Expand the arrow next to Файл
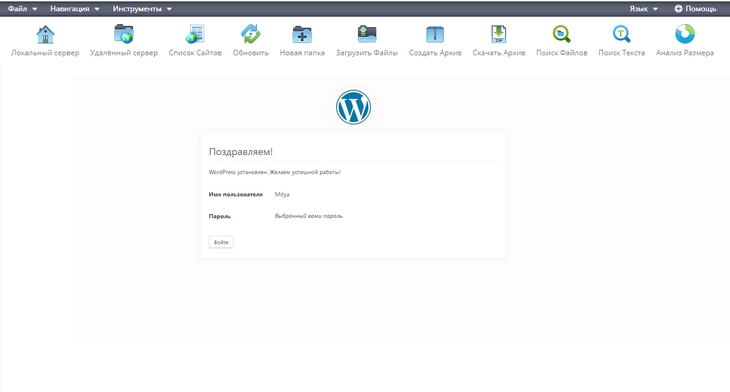 [x=34, y=9]
